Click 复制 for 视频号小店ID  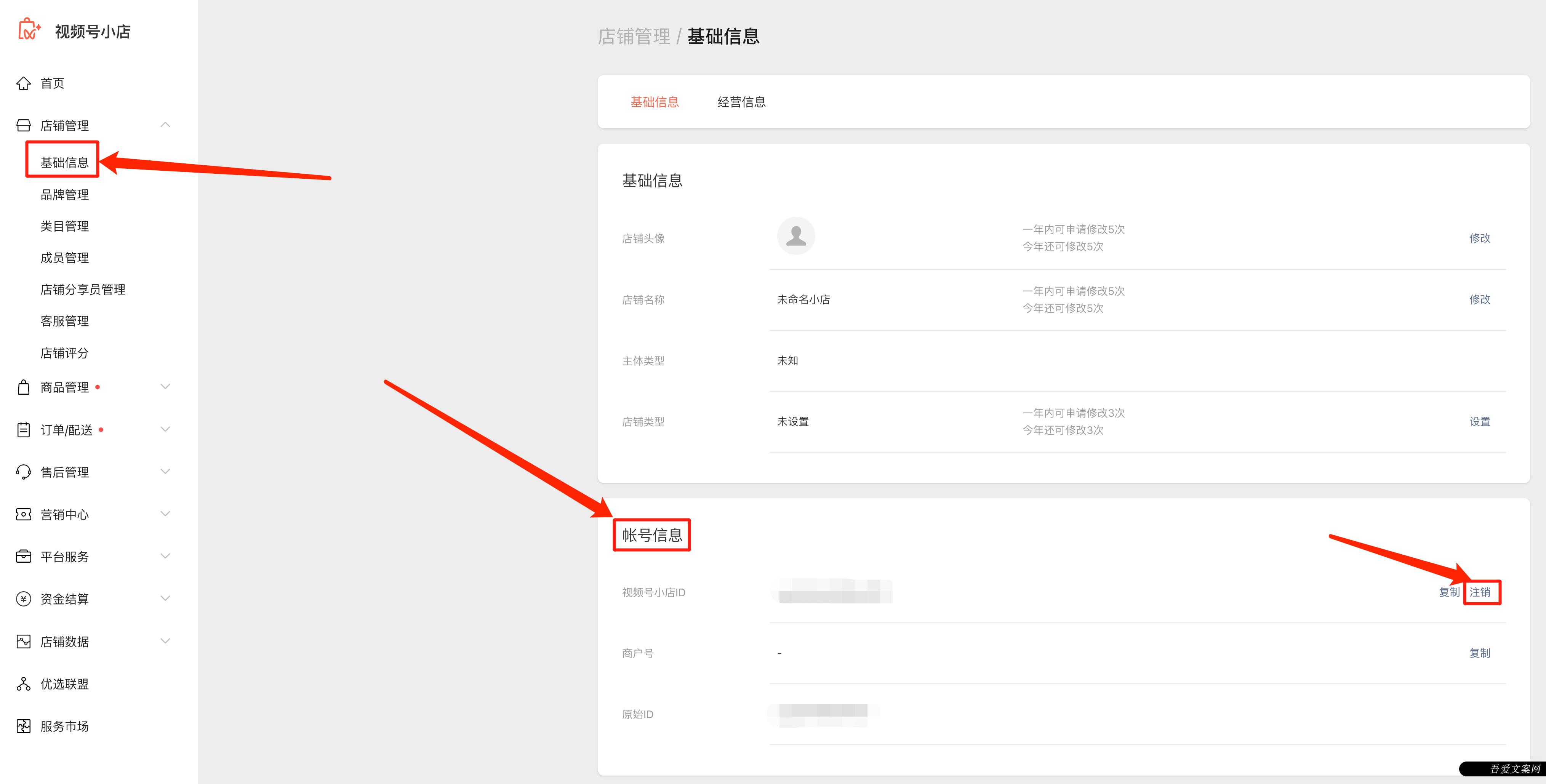pyautogui.click(x=1449, y=592)
